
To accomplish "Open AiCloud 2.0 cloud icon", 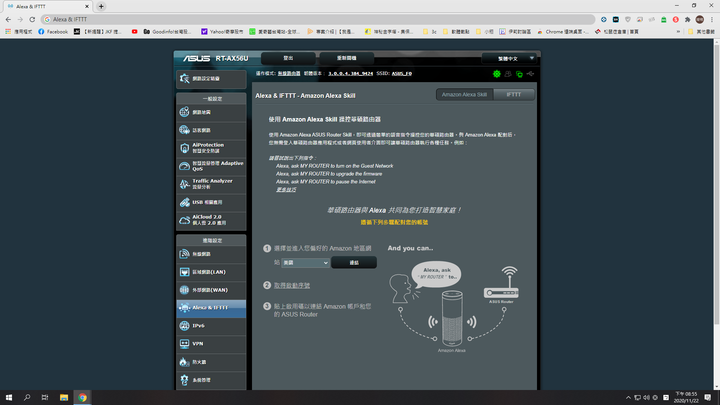I will (185, 220).
